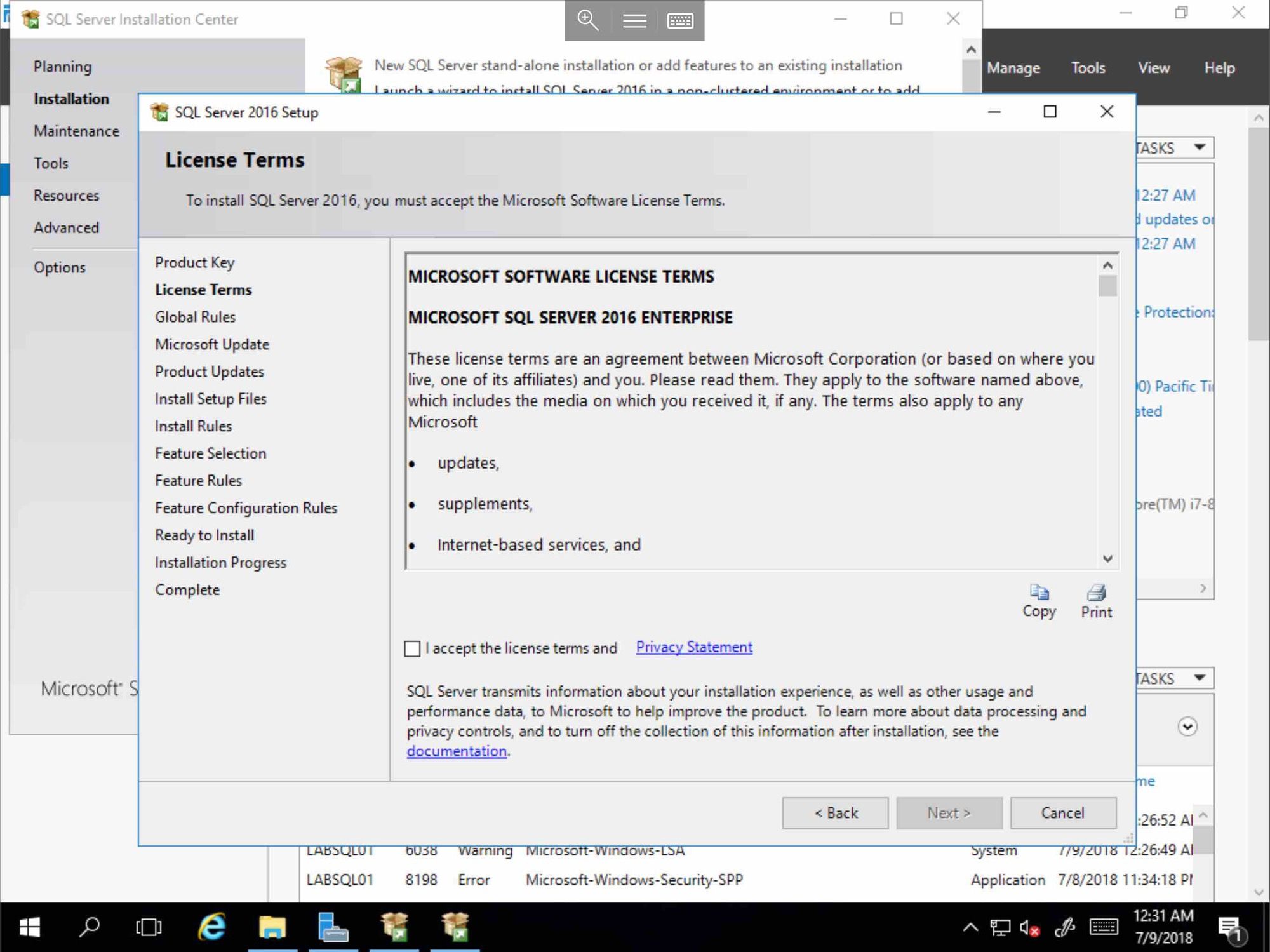Click Server Manager main scrollbar down arrow

pos(1259,892)
